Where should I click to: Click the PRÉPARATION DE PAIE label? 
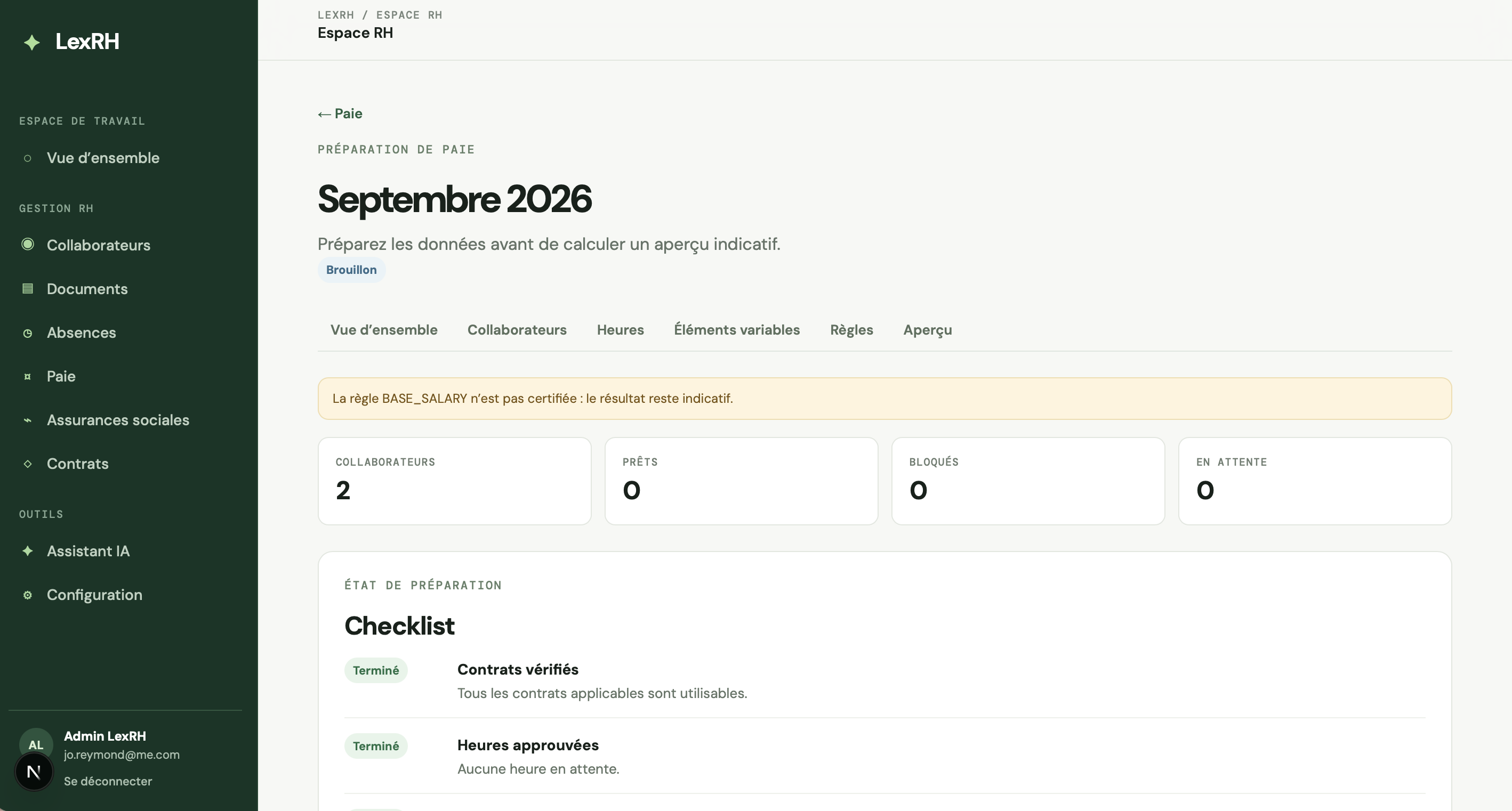[396, 150]
